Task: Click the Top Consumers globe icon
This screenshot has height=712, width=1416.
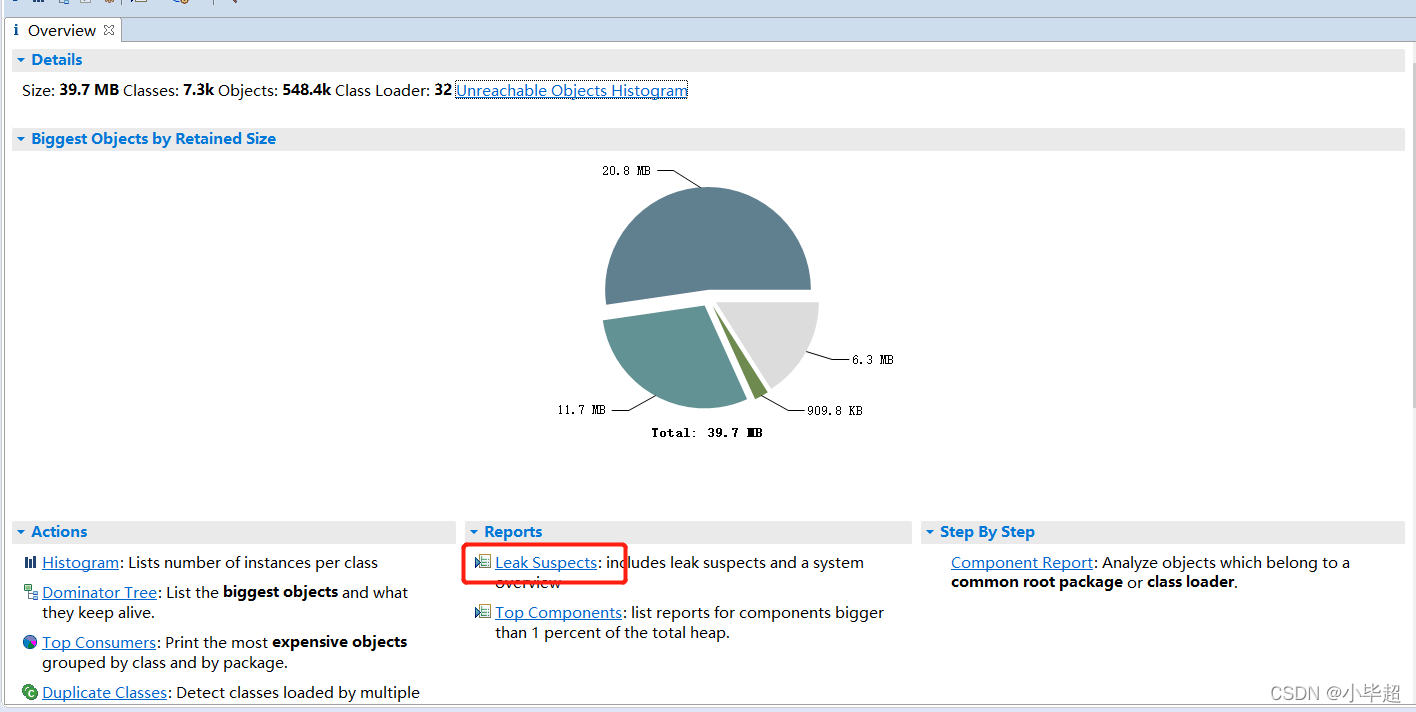Action: pos(30,642)
